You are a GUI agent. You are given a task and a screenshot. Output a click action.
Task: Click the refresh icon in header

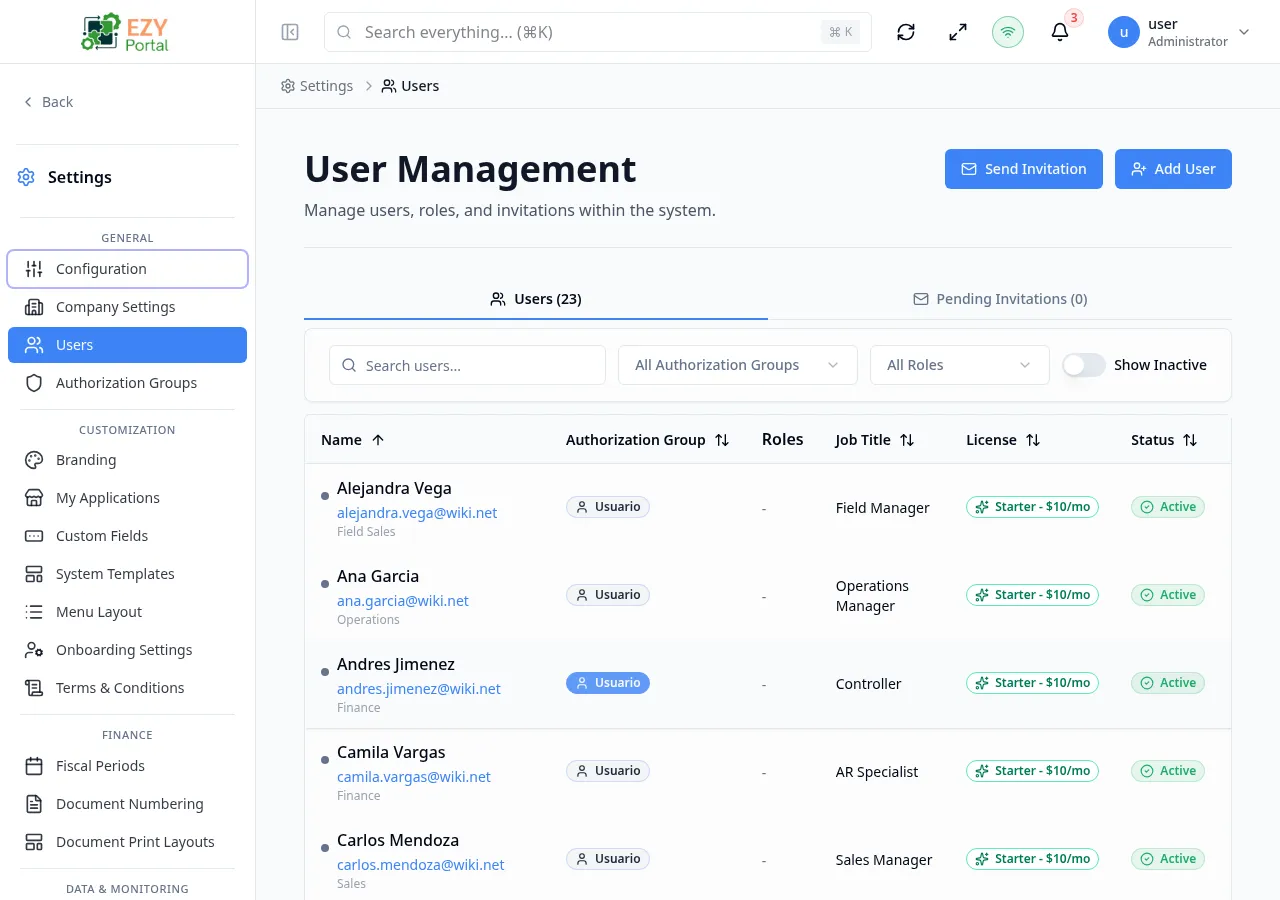tap(906, 32)
